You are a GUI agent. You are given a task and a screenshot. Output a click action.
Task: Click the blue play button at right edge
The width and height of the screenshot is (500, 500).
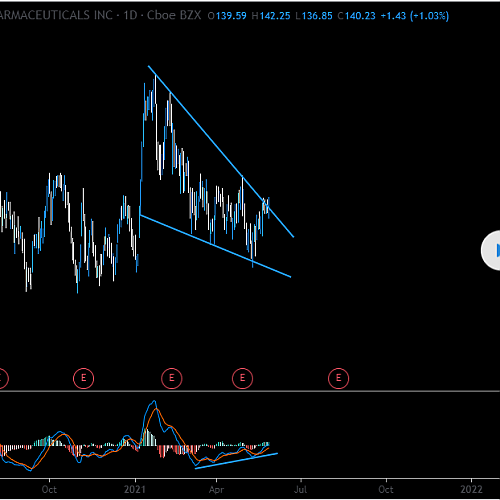coord(491,250)
